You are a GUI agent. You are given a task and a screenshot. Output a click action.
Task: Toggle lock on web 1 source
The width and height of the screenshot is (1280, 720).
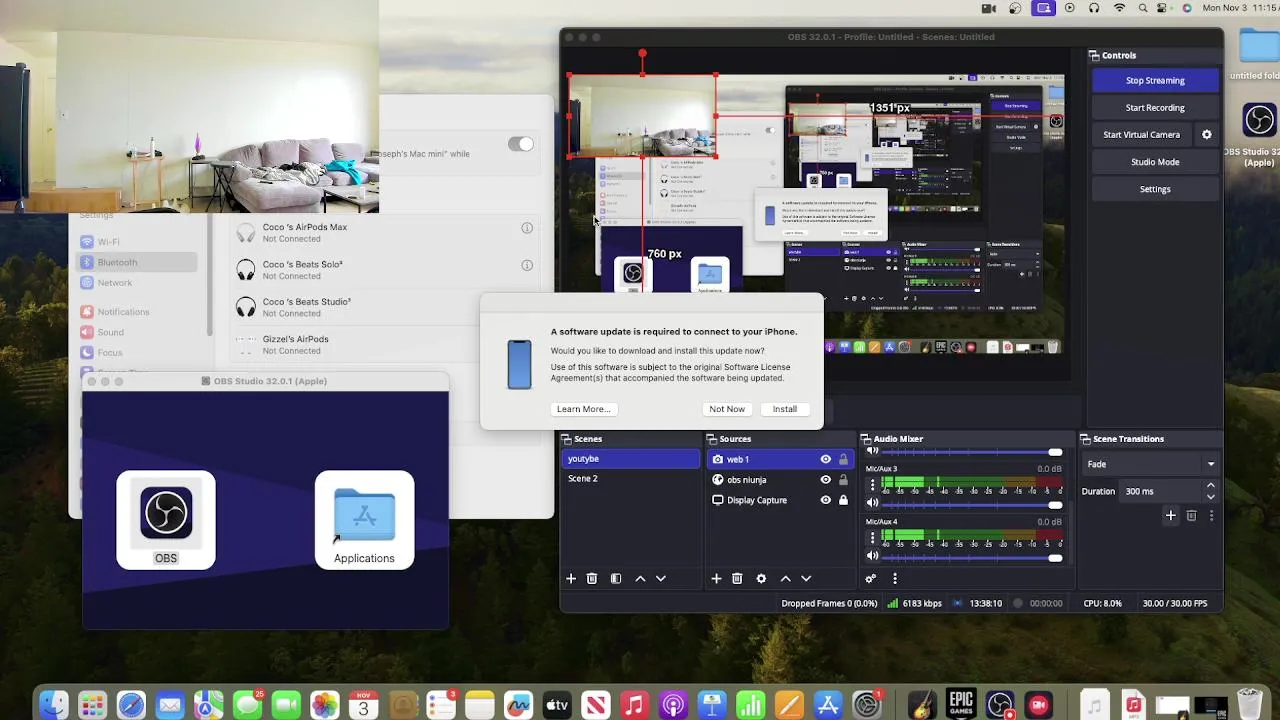pyautogui.click(x=843, y=459)
